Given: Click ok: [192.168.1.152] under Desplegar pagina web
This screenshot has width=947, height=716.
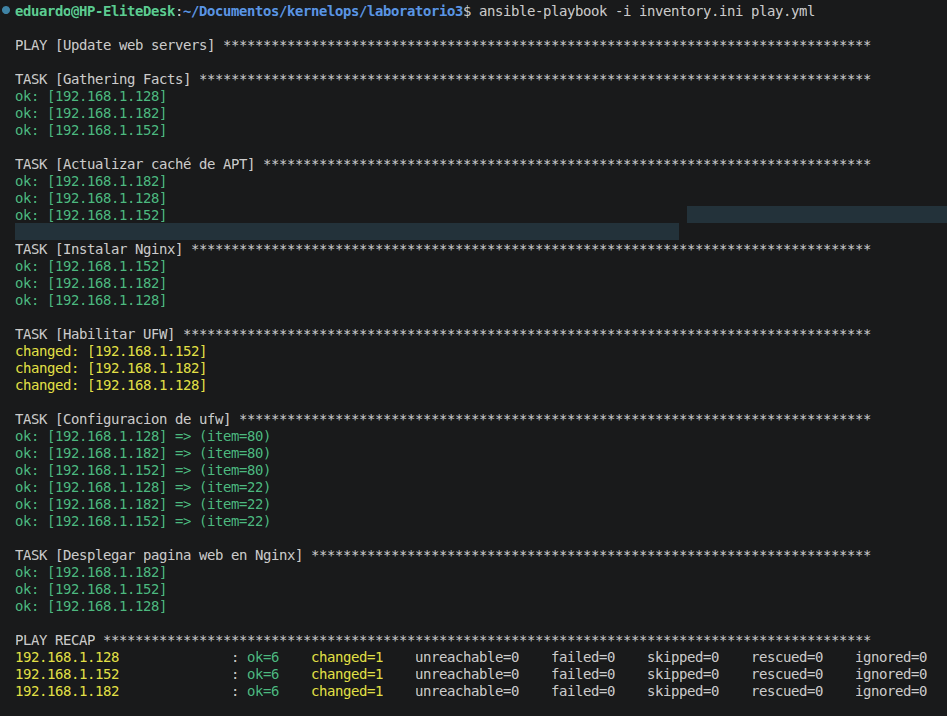Looking at the screenshot, I should [91, 589].
